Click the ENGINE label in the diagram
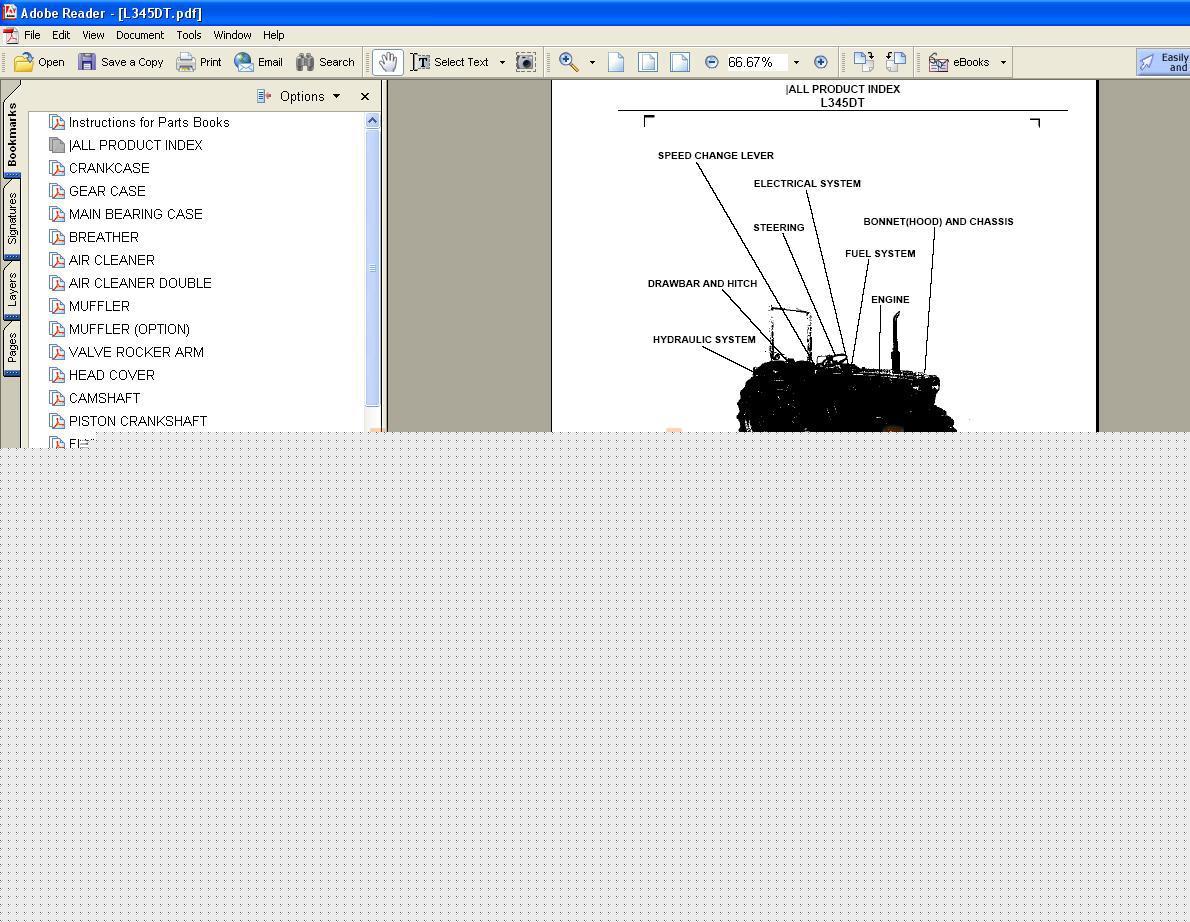The height and width of the screenshot is (922, 1190). (x=890, y=300)
